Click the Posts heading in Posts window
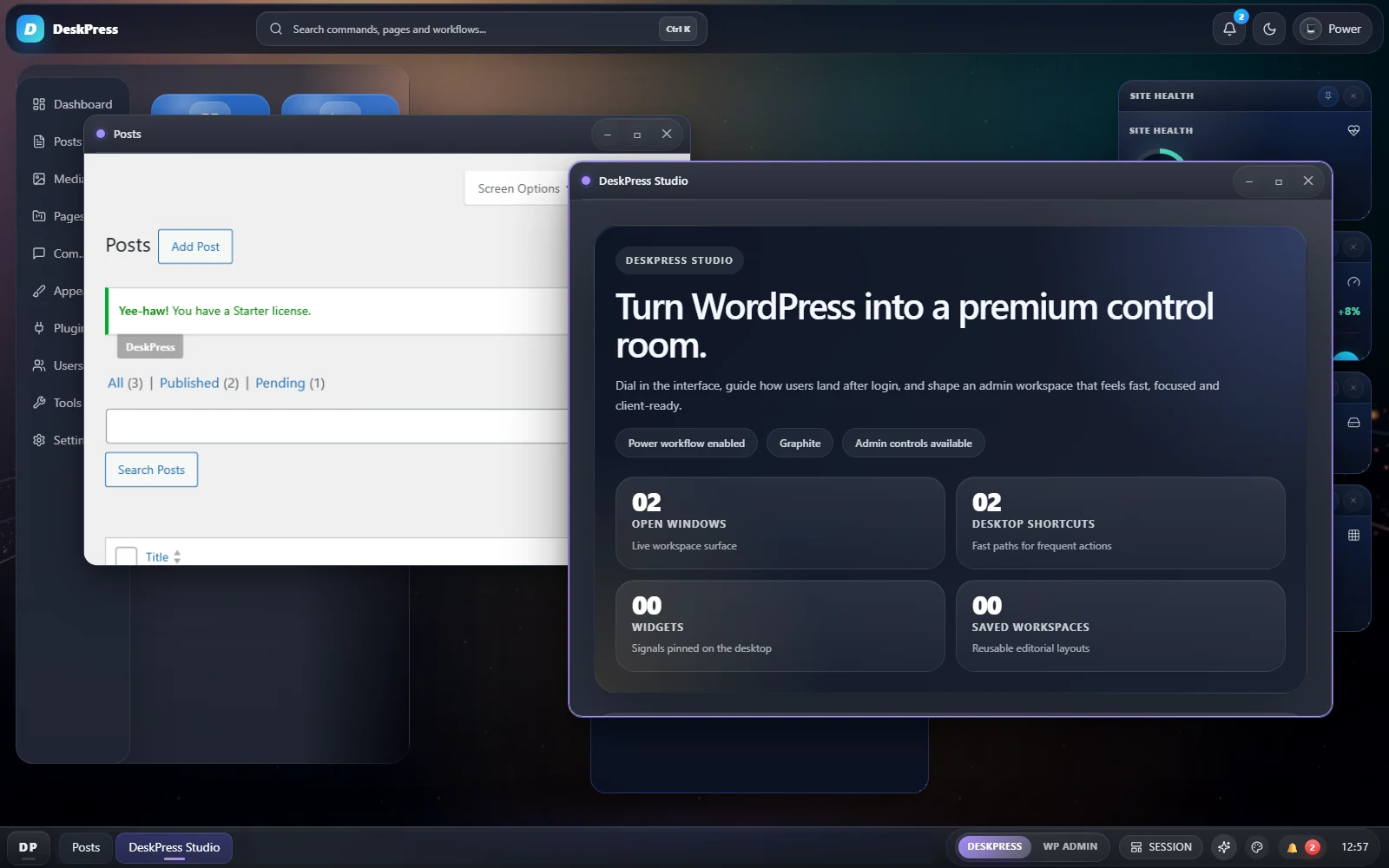Screen dimensions: 1389x868 coord(128,246)
